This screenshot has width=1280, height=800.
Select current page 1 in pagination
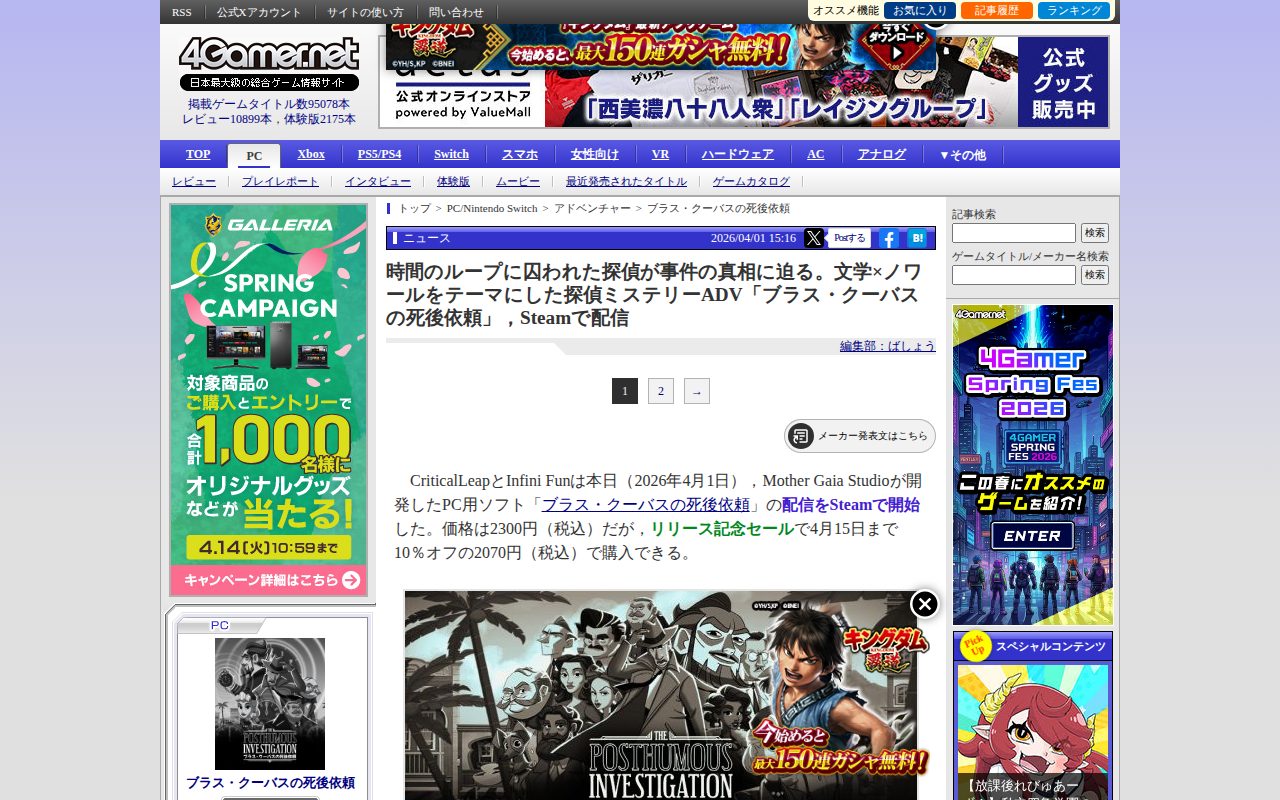click(x=625, y=391)
